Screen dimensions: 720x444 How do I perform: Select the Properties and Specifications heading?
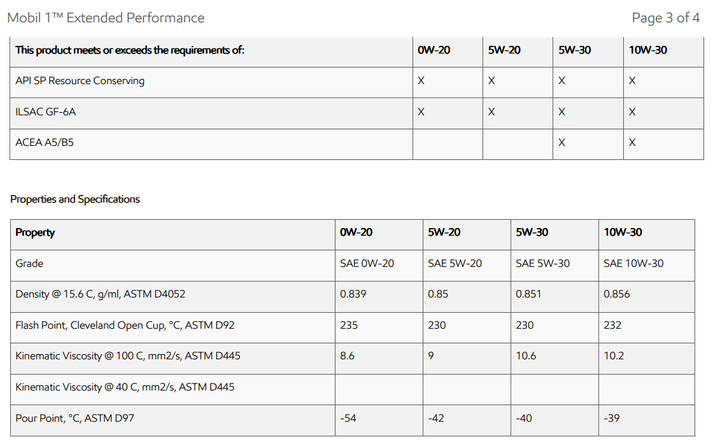tap(75, 199)
